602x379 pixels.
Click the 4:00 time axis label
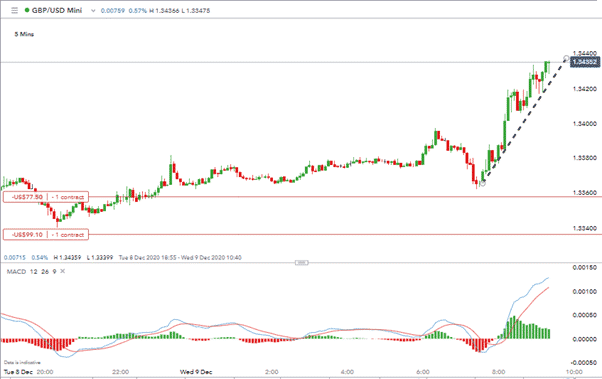click(x=347, y=372)
